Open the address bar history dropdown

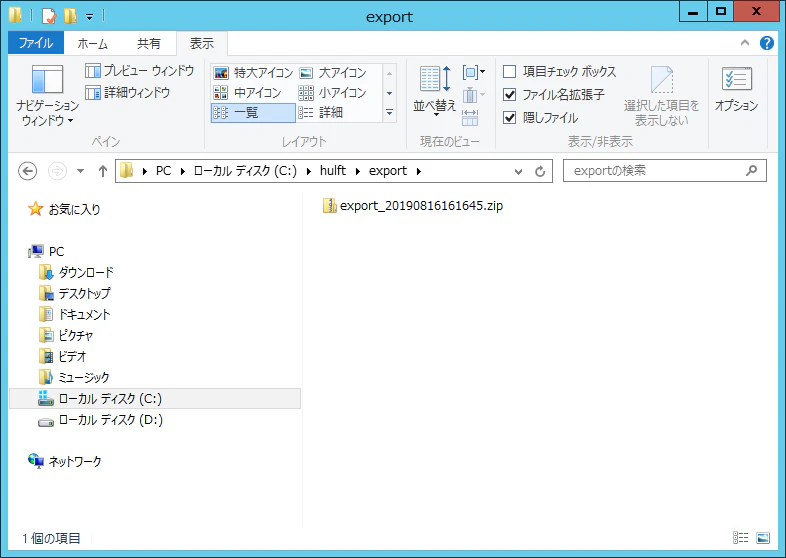pyautogui.click(x=518, y=171)
